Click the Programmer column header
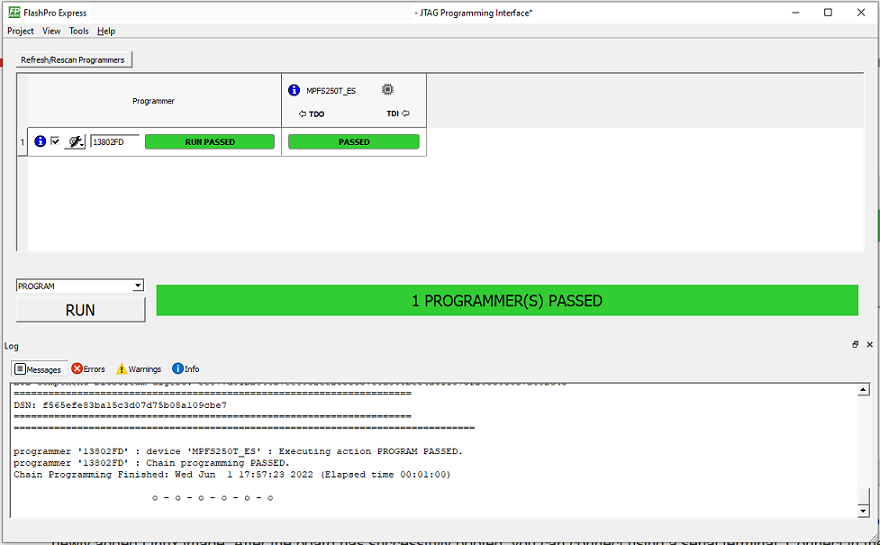880x545 pixels. pos(154,101)
